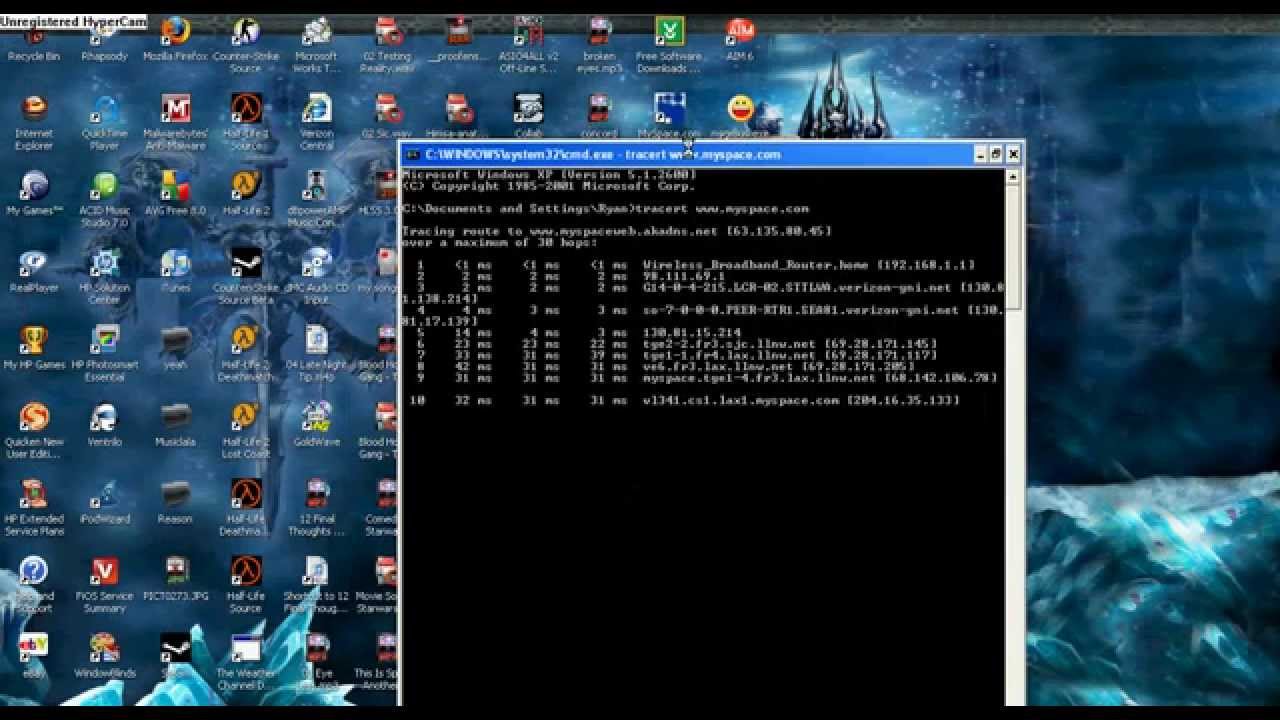
Task: Click hop 6 tge2-2.fr3.sjc.llnw.net line
Action: click(677, 344)
